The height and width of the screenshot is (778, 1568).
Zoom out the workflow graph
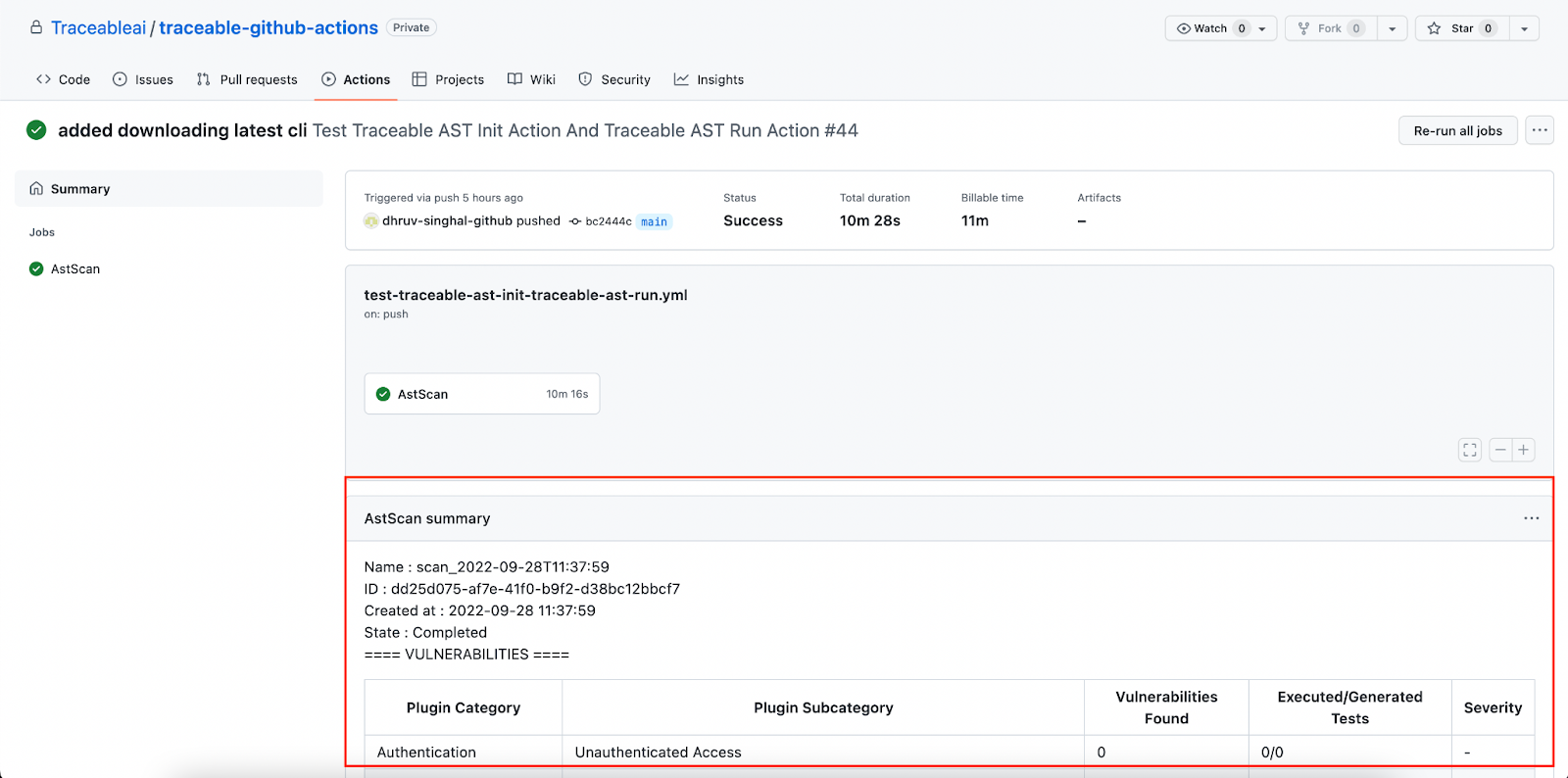[x=1500, y=450]
